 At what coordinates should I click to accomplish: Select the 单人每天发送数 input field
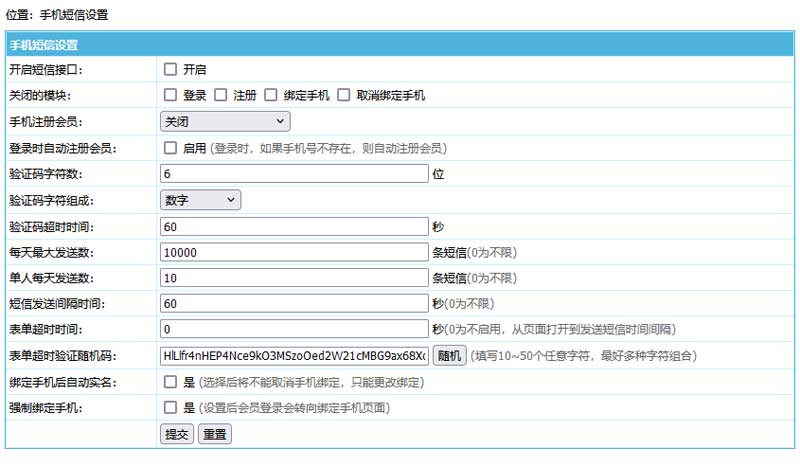pyautogui.click(x=294, y=278)
